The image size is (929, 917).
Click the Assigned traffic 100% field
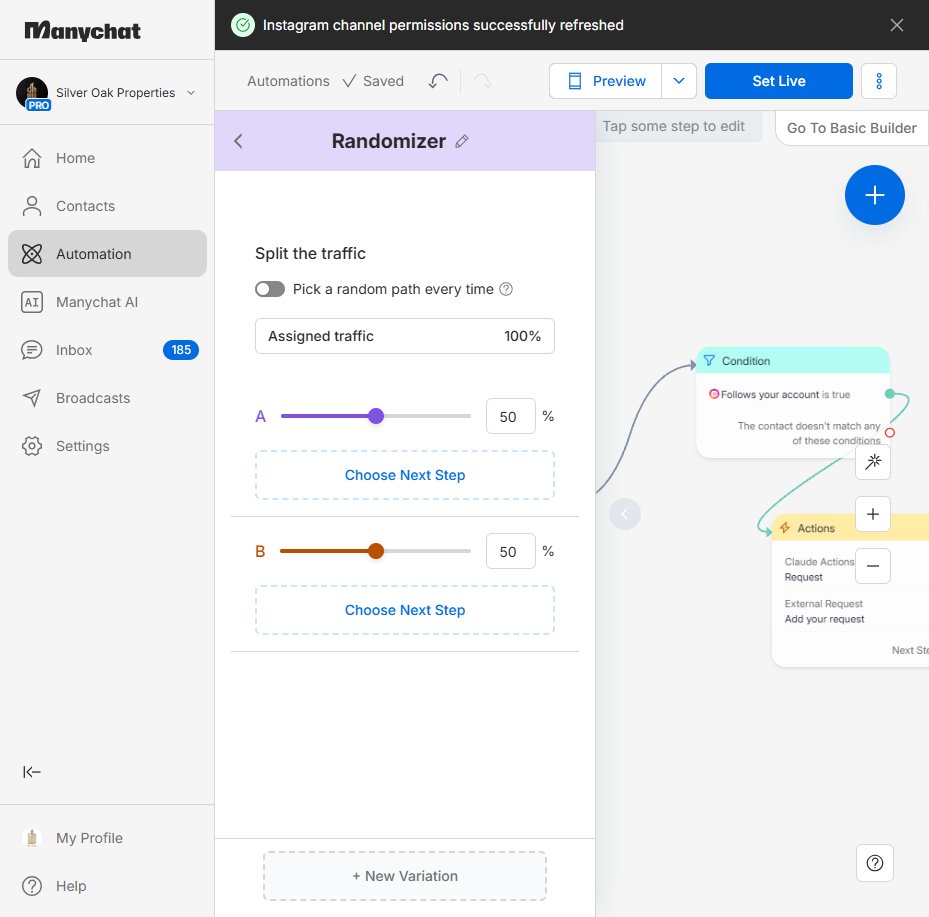click(x=405, y=336)
